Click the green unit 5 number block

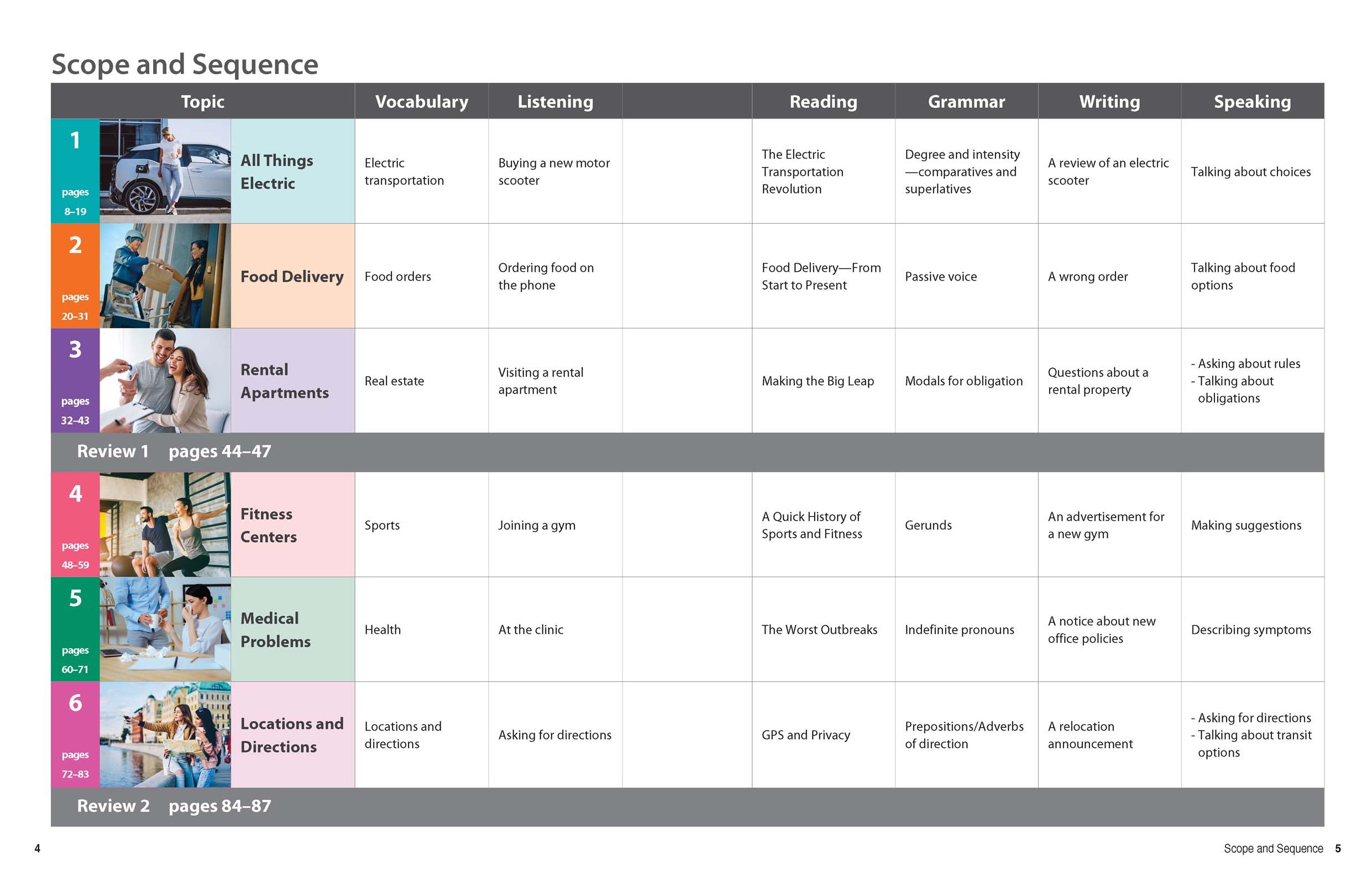point(75,629)
